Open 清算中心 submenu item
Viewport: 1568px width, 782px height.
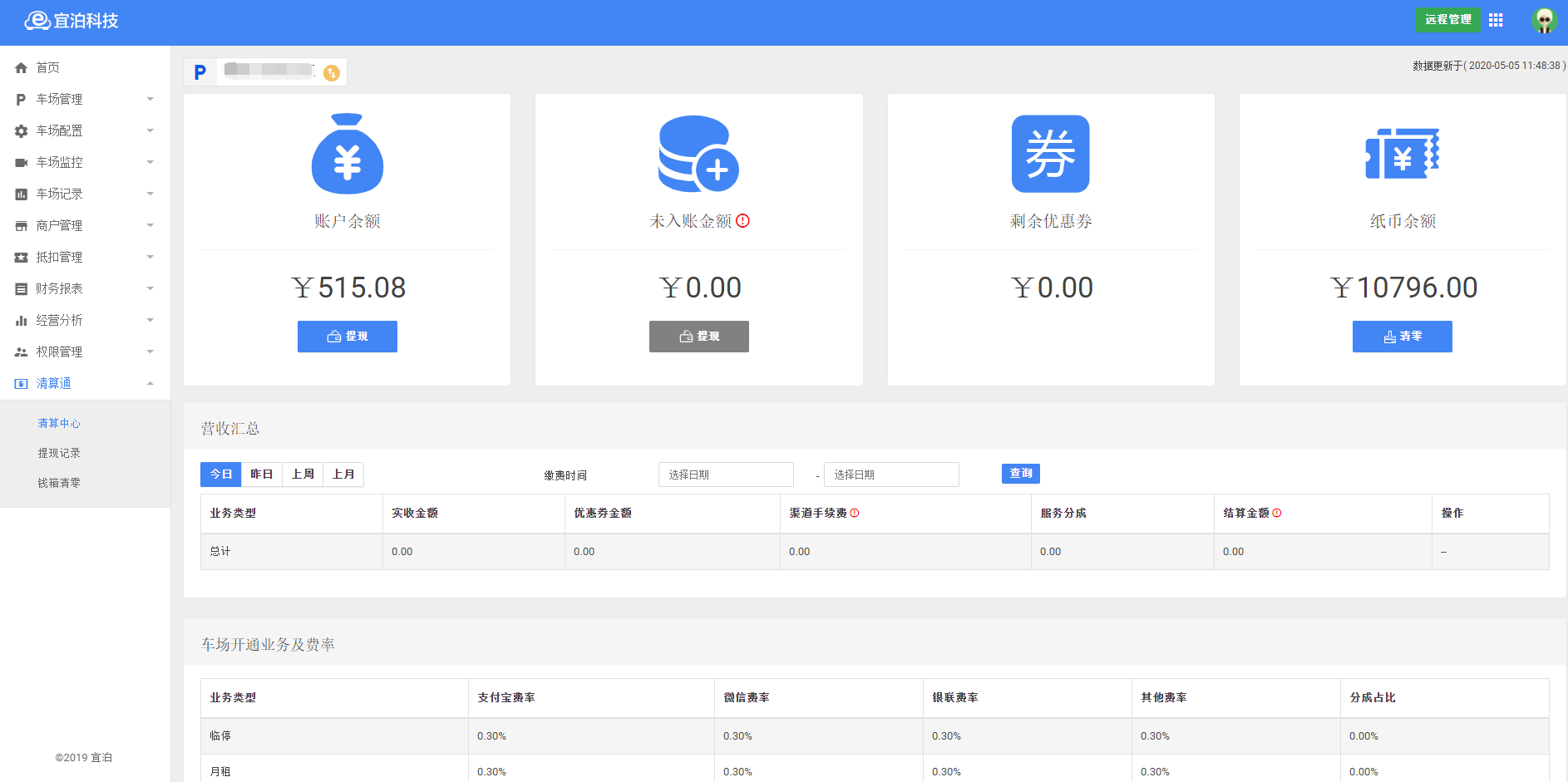(x=59, y=424)
